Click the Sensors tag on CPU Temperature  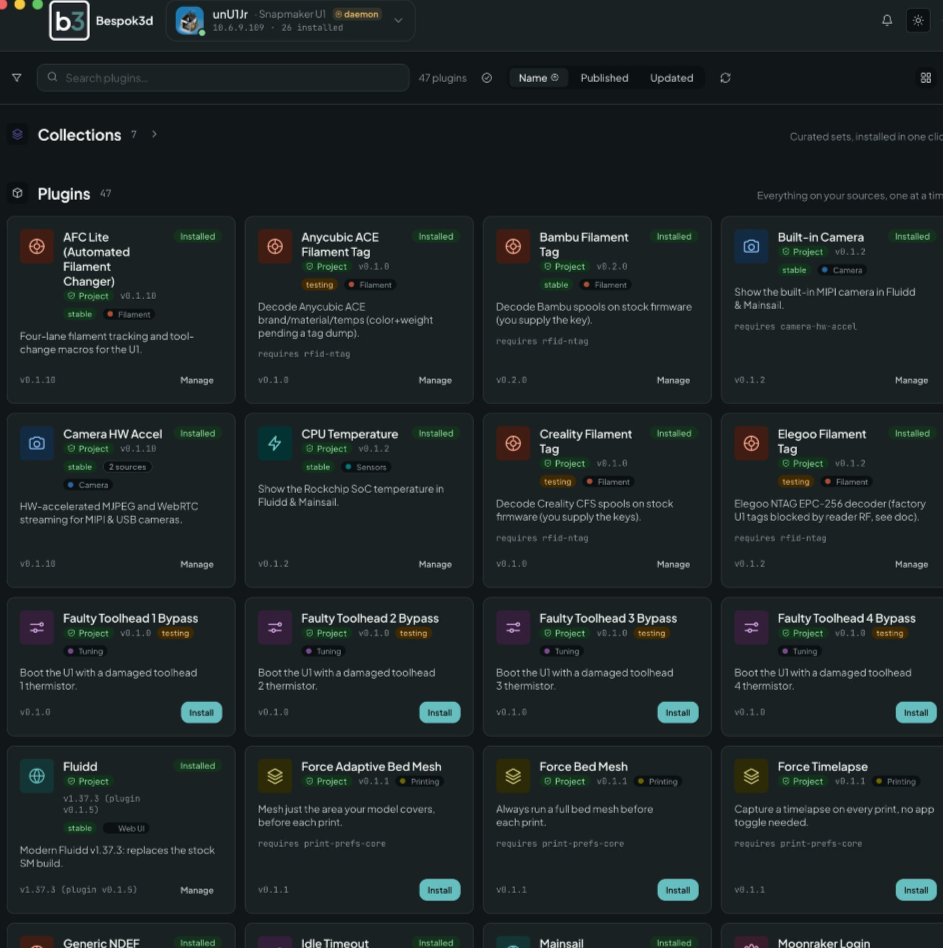click(x=365, y=467)
